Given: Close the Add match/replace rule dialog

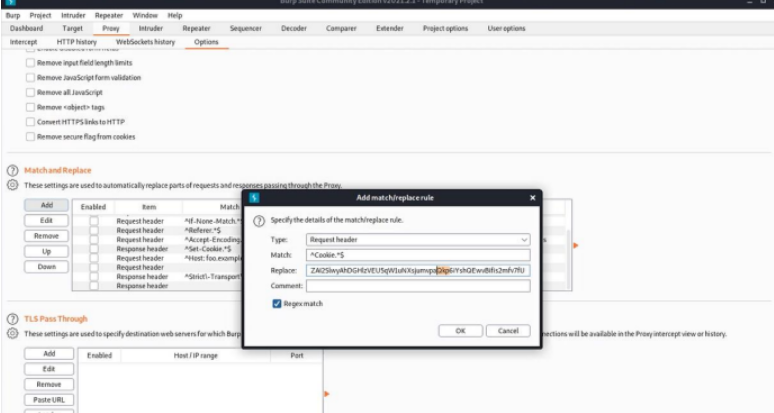Looking at the screenshot, I should coord(532,198).
